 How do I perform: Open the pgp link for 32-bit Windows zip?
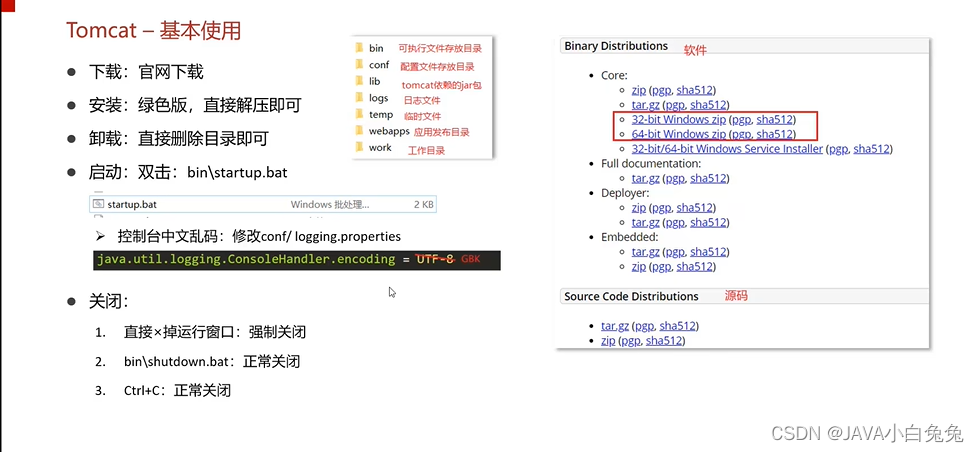click(x=741, y=120)
